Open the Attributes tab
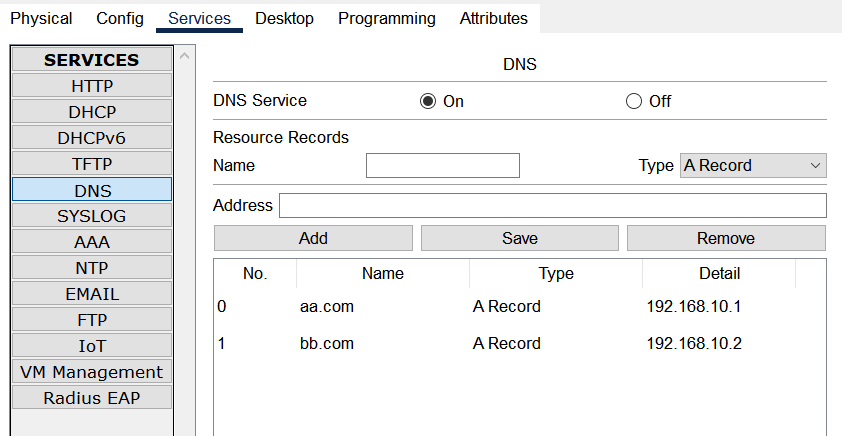 493,18
